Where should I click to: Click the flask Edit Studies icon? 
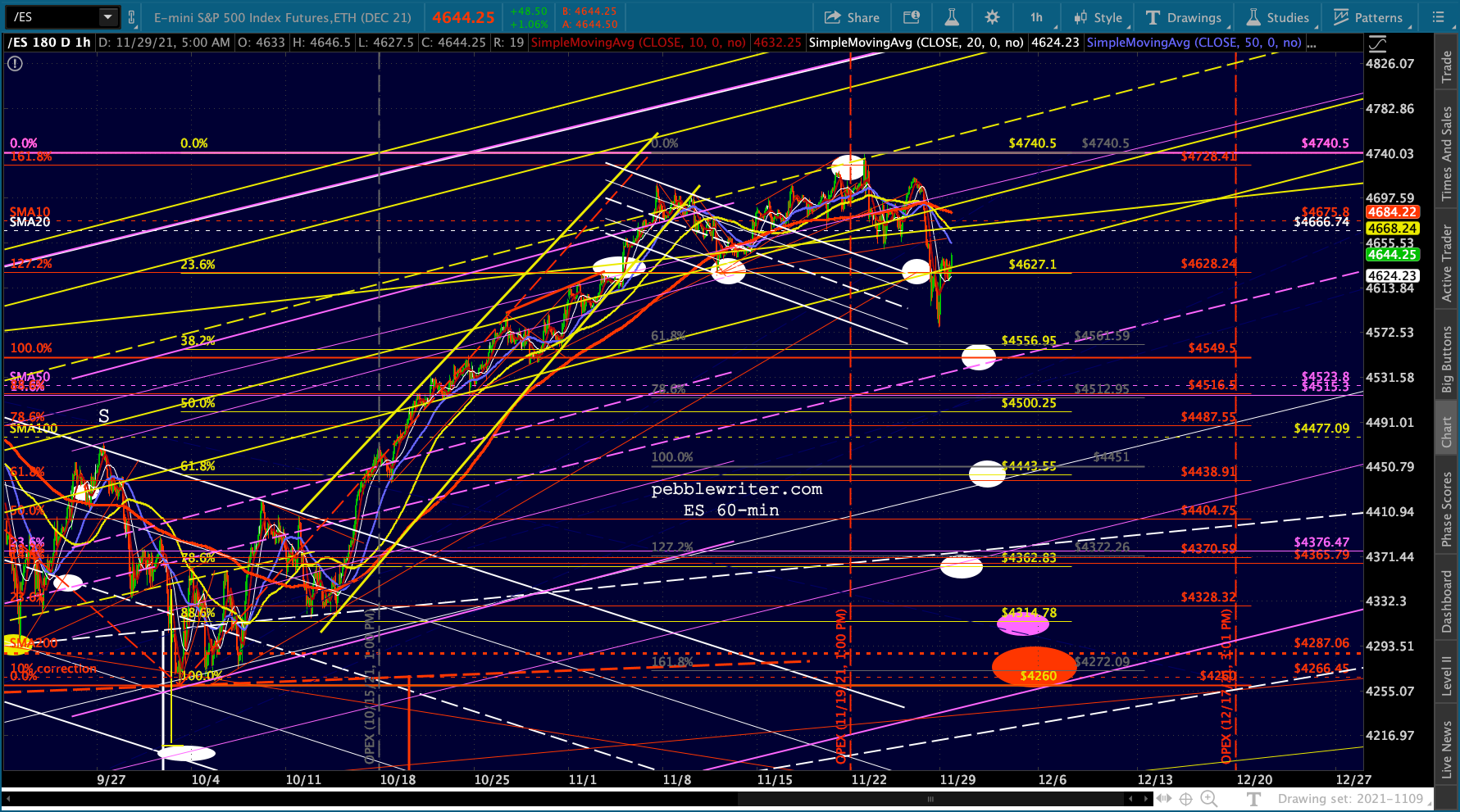tap(951, 17)
